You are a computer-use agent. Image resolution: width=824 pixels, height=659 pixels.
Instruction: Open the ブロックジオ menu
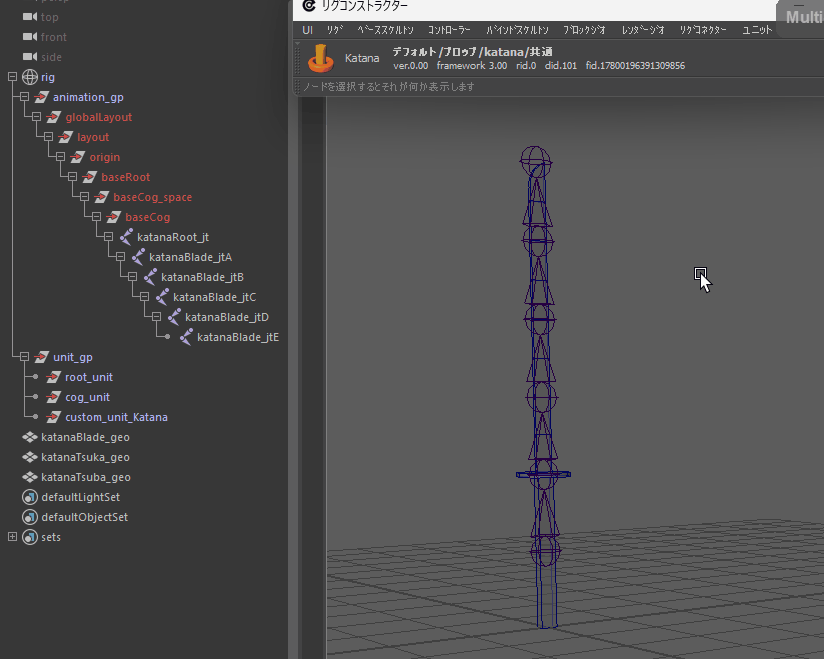click(584, 30)
